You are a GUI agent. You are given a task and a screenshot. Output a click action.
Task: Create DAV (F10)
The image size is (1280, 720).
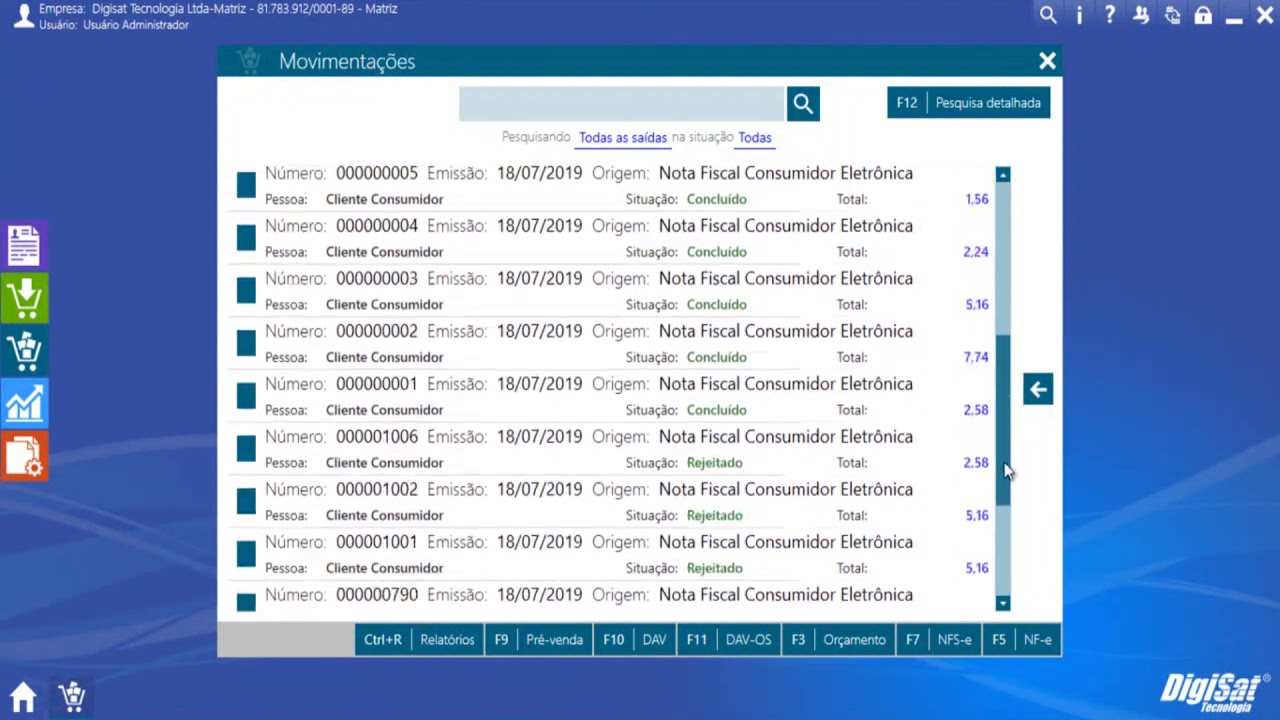pyautogui.click(x=634, y=640)
